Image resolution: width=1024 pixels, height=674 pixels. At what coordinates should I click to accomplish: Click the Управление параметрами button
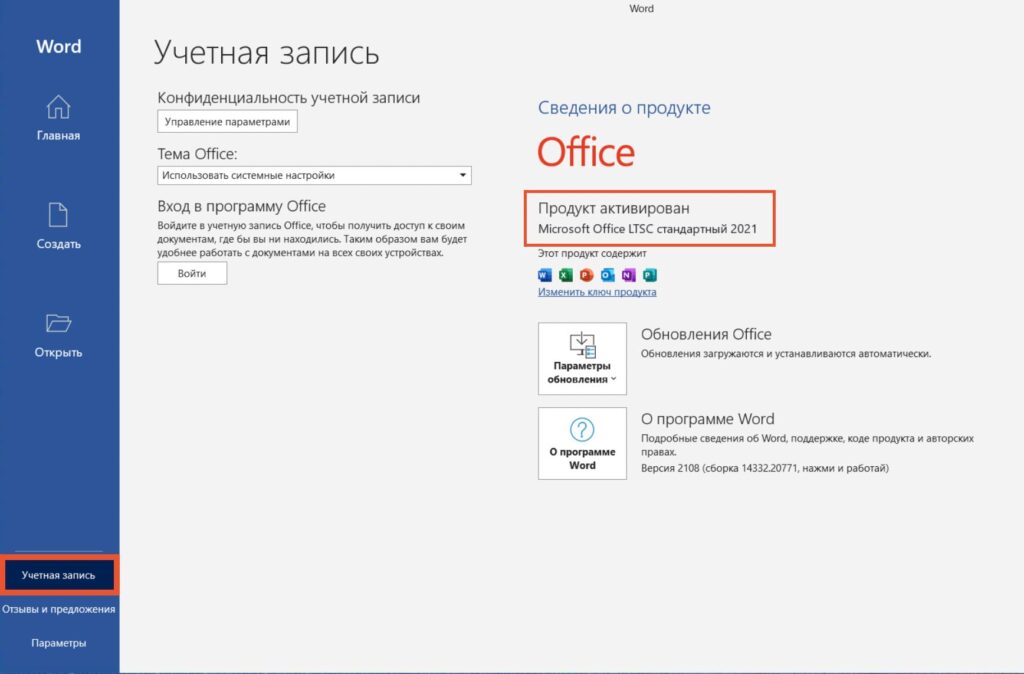click(227, 121)
